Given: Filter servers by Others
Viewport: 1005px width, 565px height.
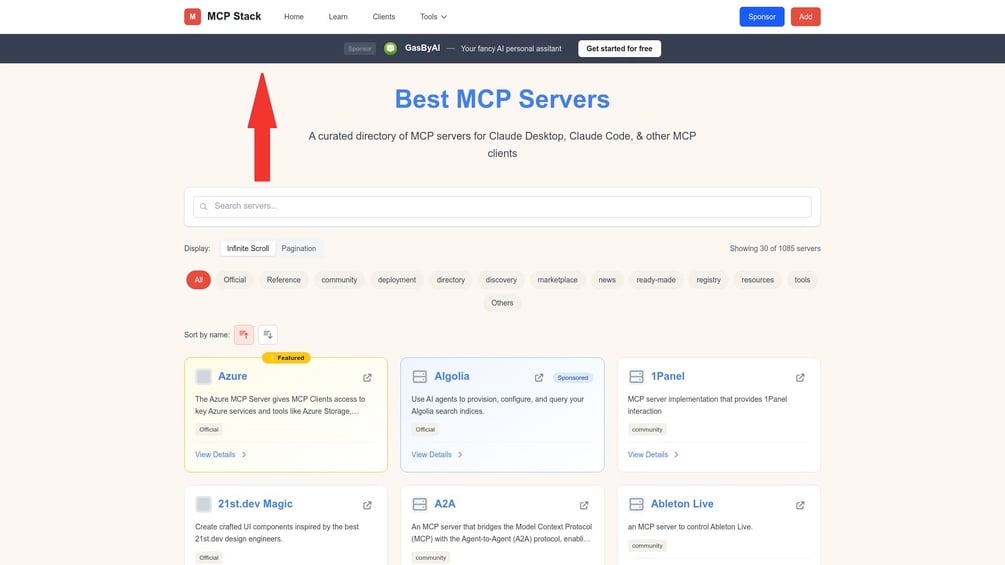Looking at the screenshot, I should (502, 303).
